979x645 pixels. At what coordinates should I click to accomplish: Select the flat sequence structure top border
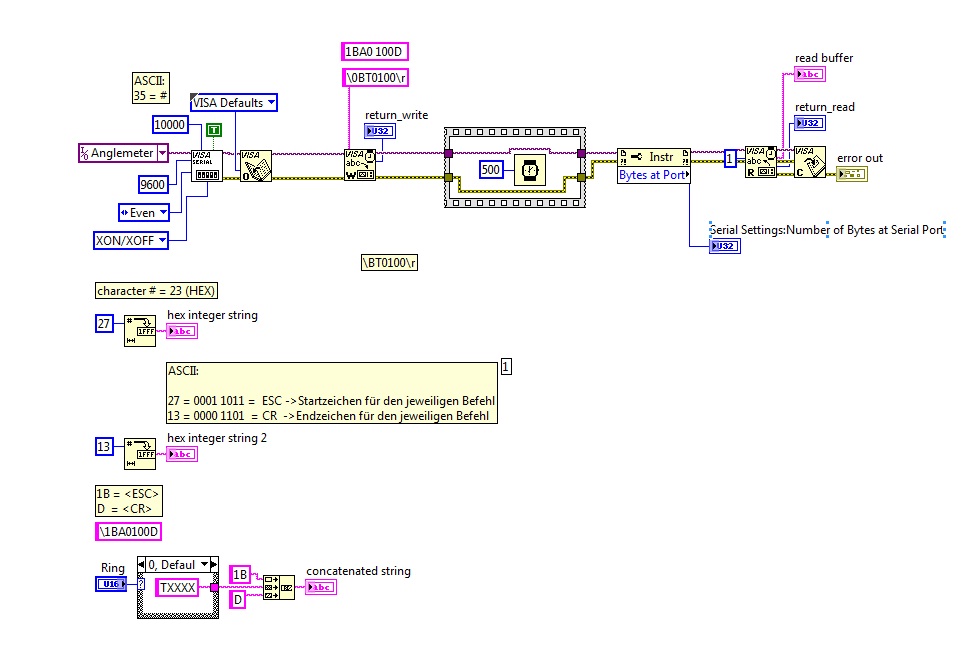[x=515, y=132]
